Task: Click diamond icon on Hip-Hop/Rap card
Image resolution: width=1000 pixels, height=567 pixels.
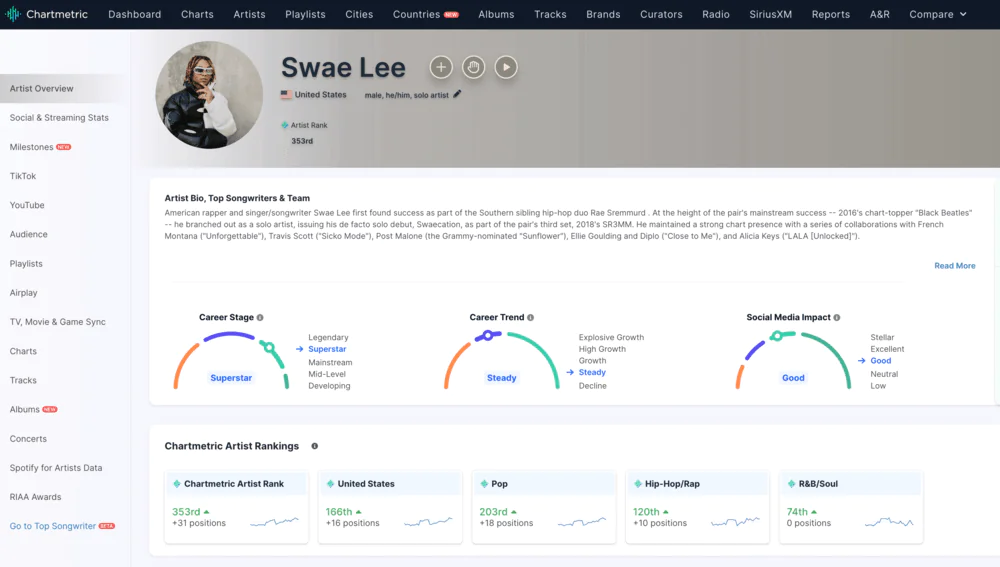Action: point(638,484)
